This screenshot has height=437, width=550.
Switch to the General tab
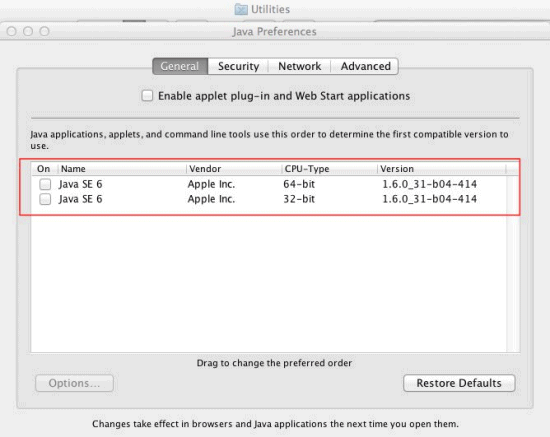point(180,66)
